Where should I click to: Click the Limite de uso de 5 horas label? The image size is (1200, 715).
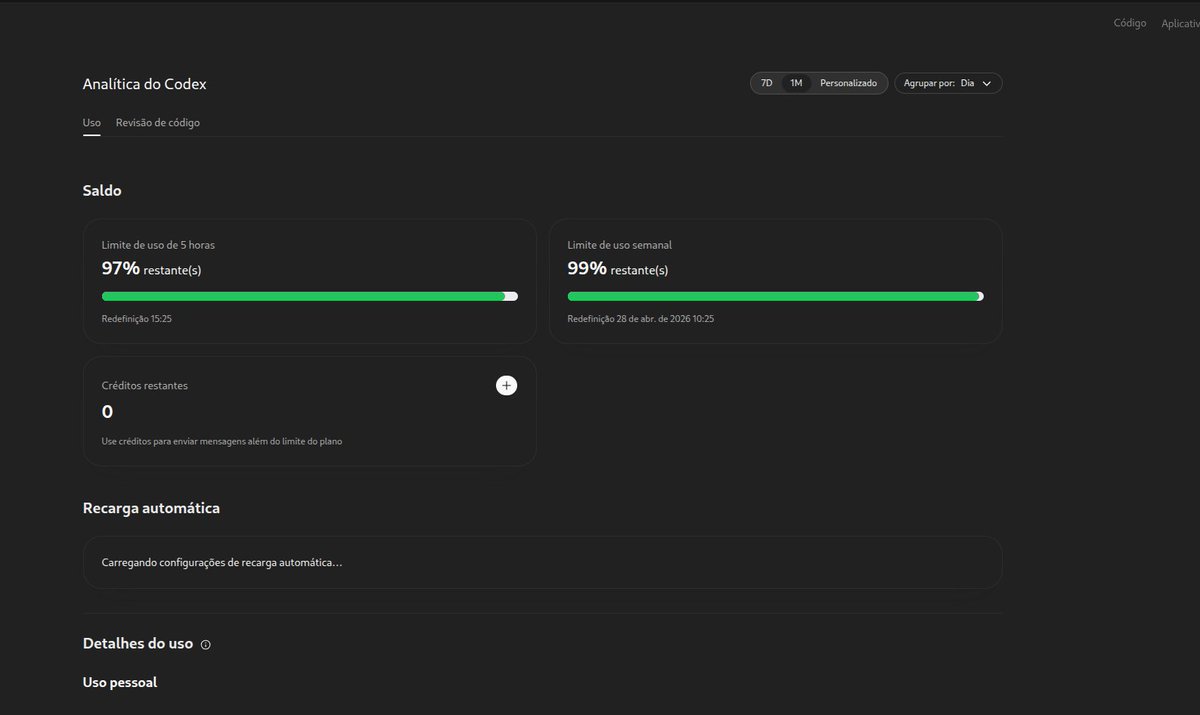[x=158, y=245]
